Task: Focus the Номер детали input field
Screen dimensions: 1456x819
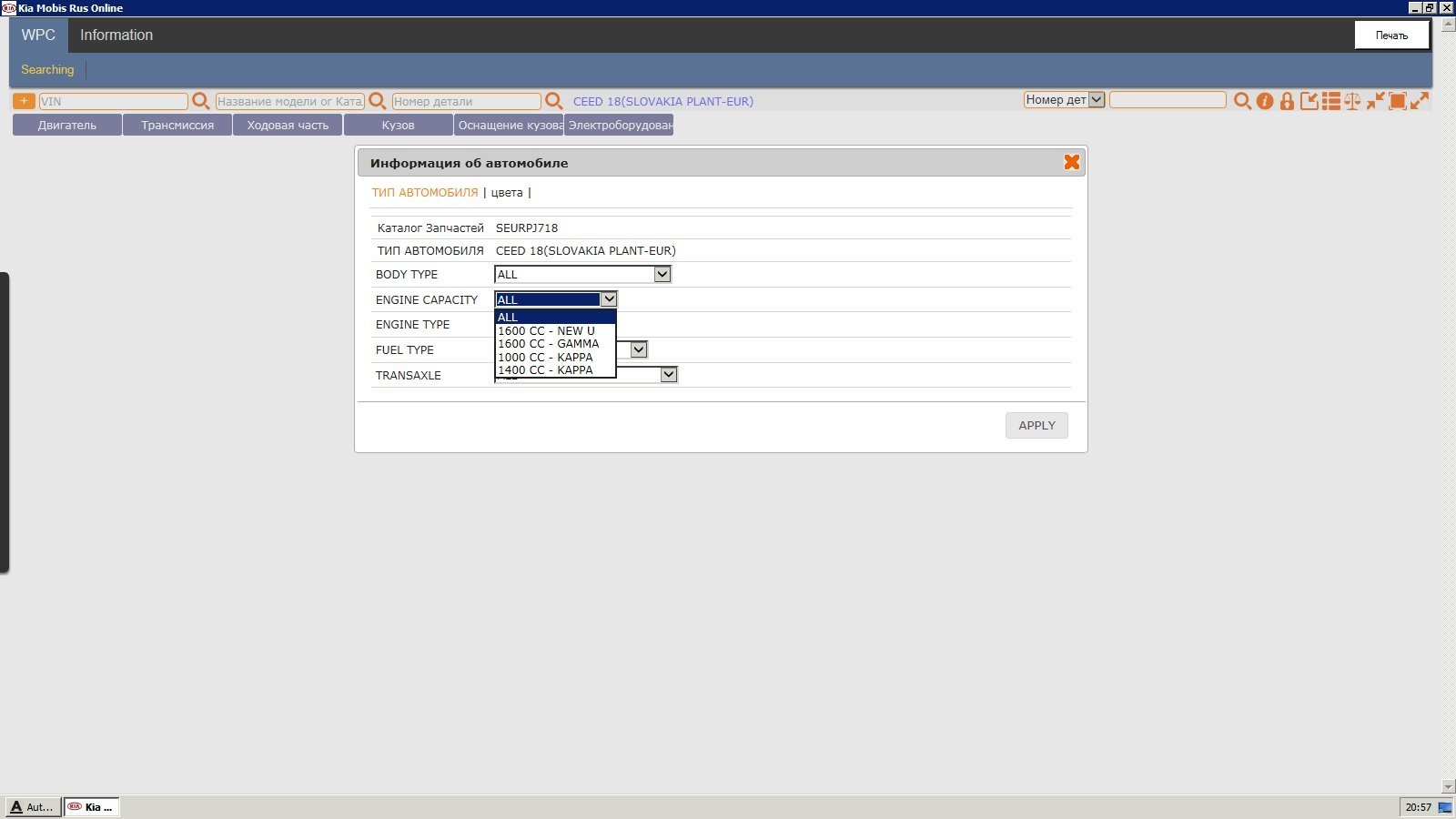Action: [x=467, y=101]
